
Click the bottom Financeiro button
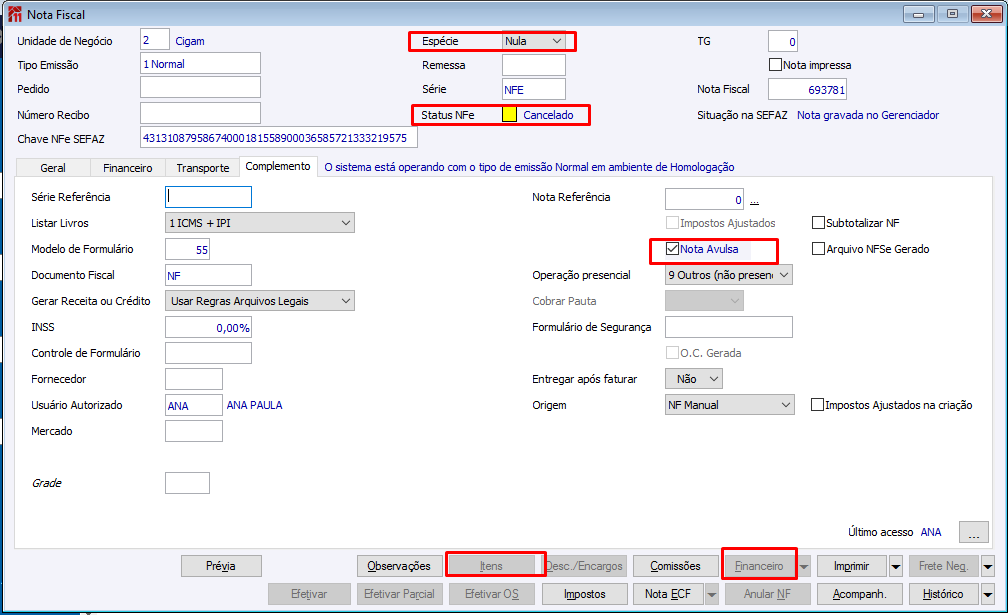point(759,566)
